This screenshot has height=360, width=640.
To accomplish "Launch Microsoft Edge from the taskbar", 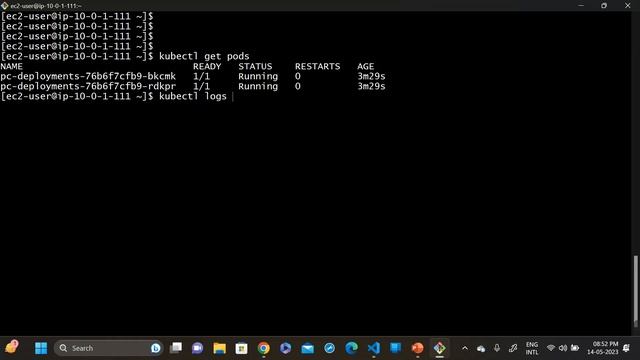I will (351, 348).
